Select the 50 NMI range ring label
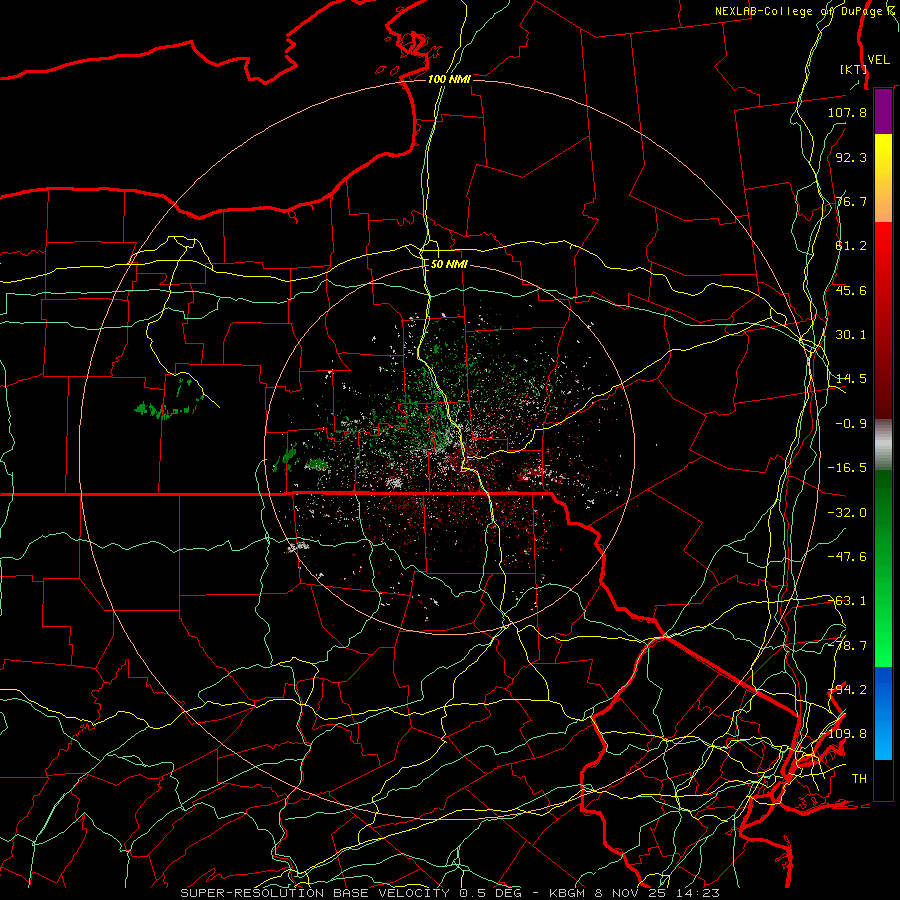This screenshot has width=900, height=900. tap(449, 264)
